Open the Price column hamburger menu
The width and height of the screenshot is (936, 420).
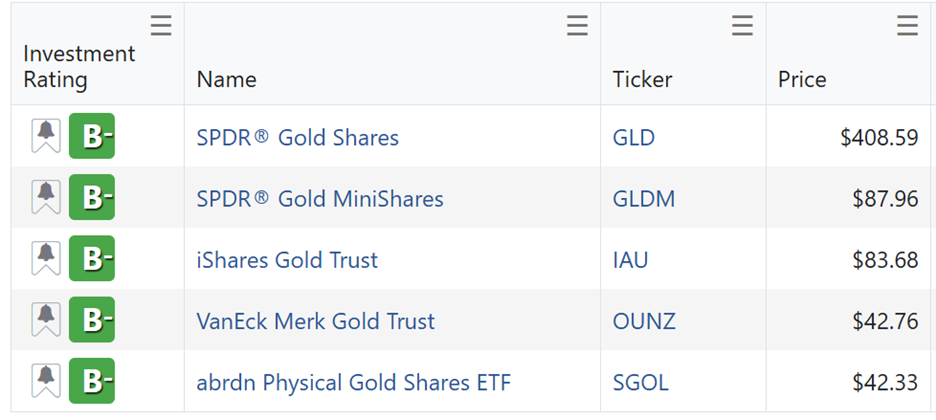tap(907, 26)
